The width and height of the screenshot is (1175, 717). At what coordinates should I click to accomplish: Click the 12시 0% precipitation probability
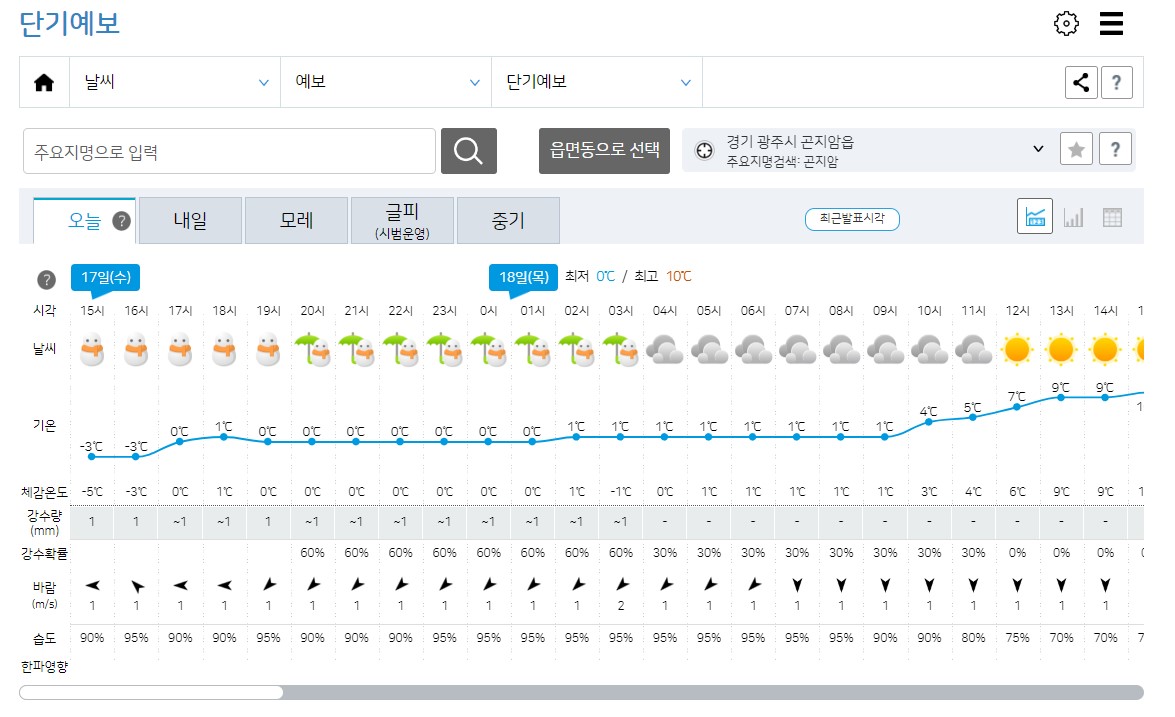click(x=1017, y=553)
